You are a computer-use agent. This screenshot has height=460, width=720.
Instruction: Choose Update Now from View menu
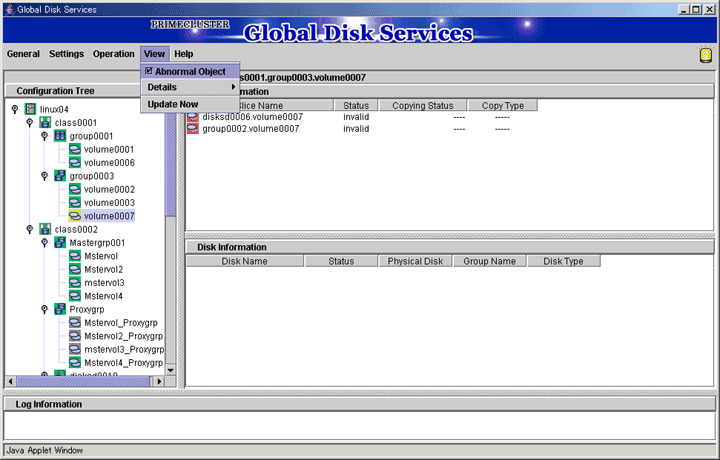click(x=190, y=104)
